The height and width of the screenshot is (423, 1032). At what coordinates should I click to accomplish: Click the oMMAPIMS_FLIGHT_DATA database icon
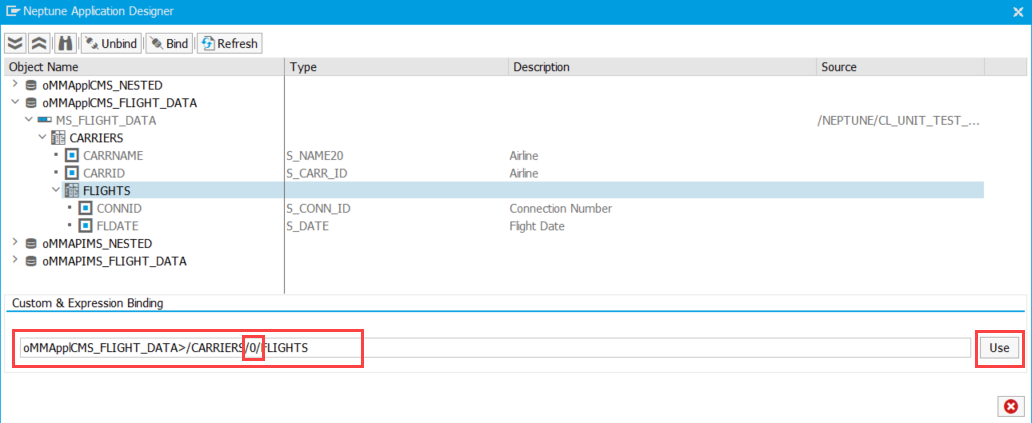pos(30,261)
